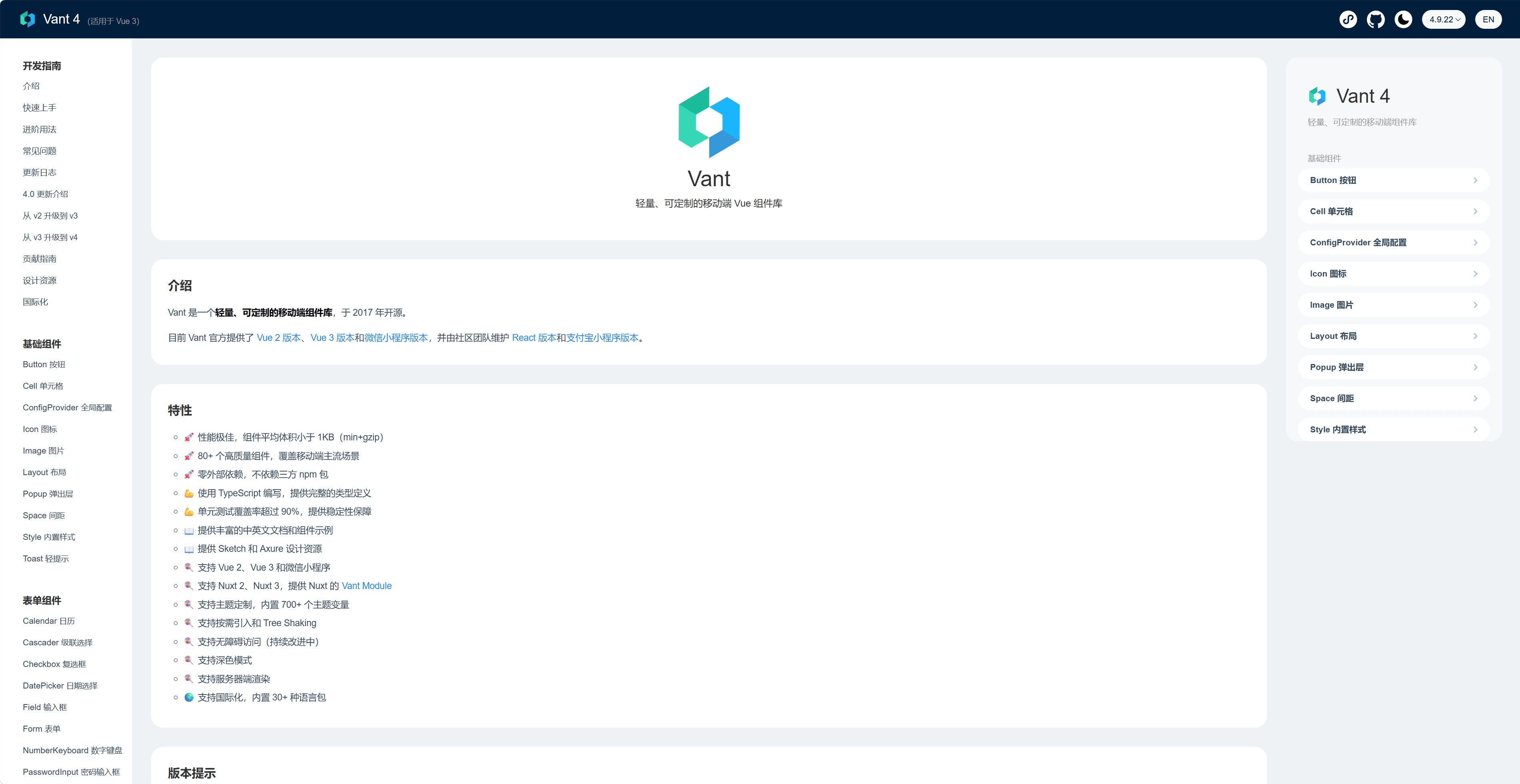
Task: Toggle dark mode with the moon icon
Action: [x=1404, y=20]
